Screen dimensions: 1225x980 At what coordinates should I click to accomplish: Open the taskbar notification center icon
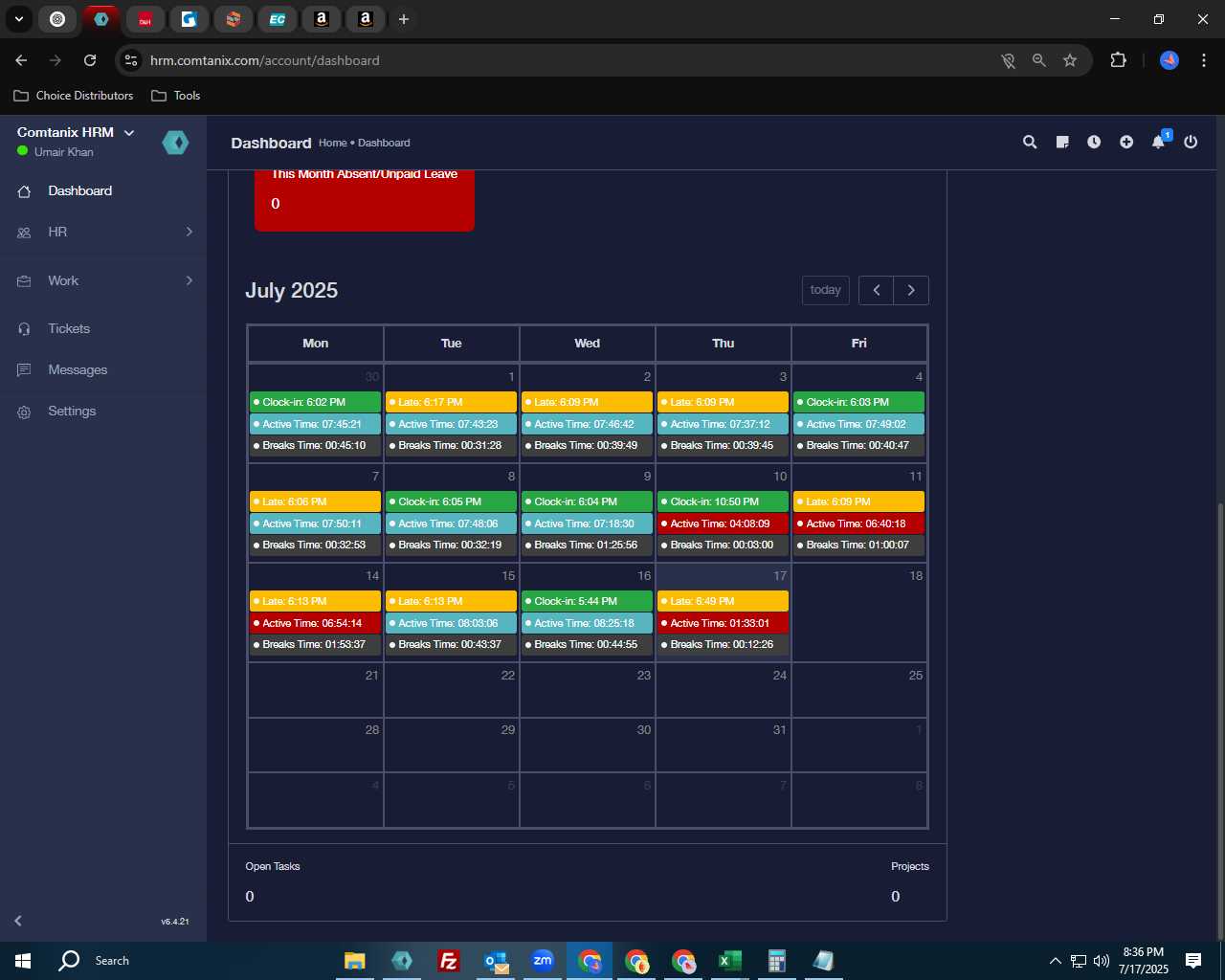(1193, 961)
